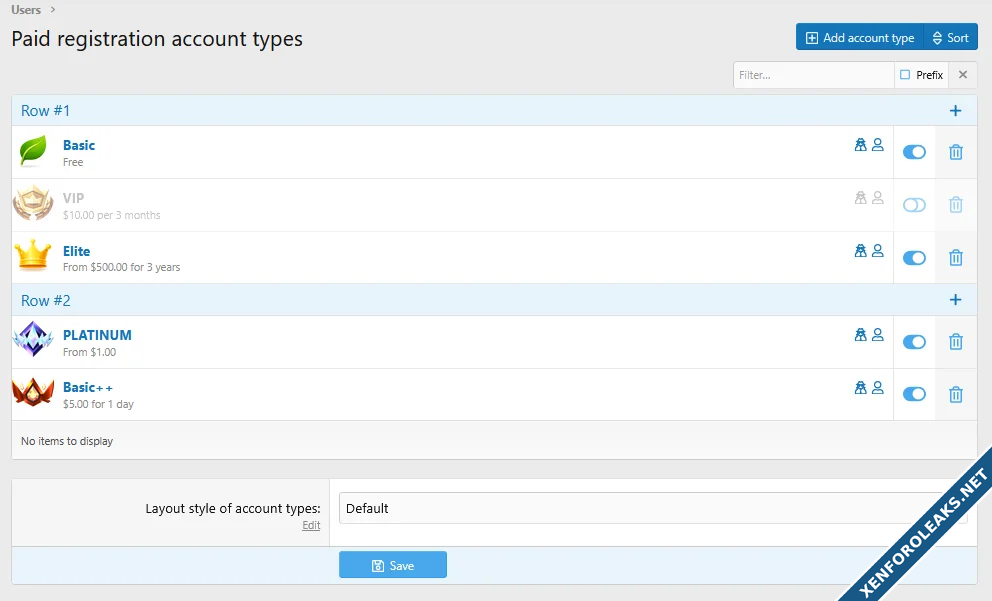The image size is (992, 601).
Task: Open the Elite account type link
Action: [x=76, y=251]
